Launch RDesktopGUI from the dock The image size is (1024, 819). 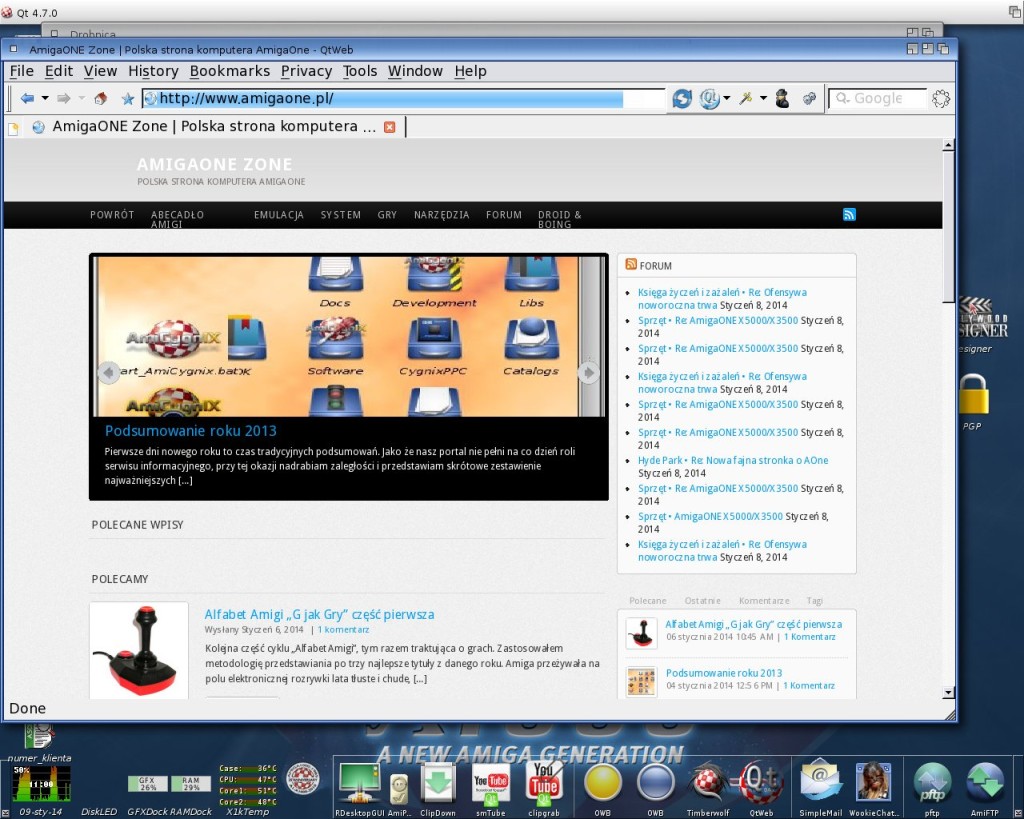click(359, 782)
